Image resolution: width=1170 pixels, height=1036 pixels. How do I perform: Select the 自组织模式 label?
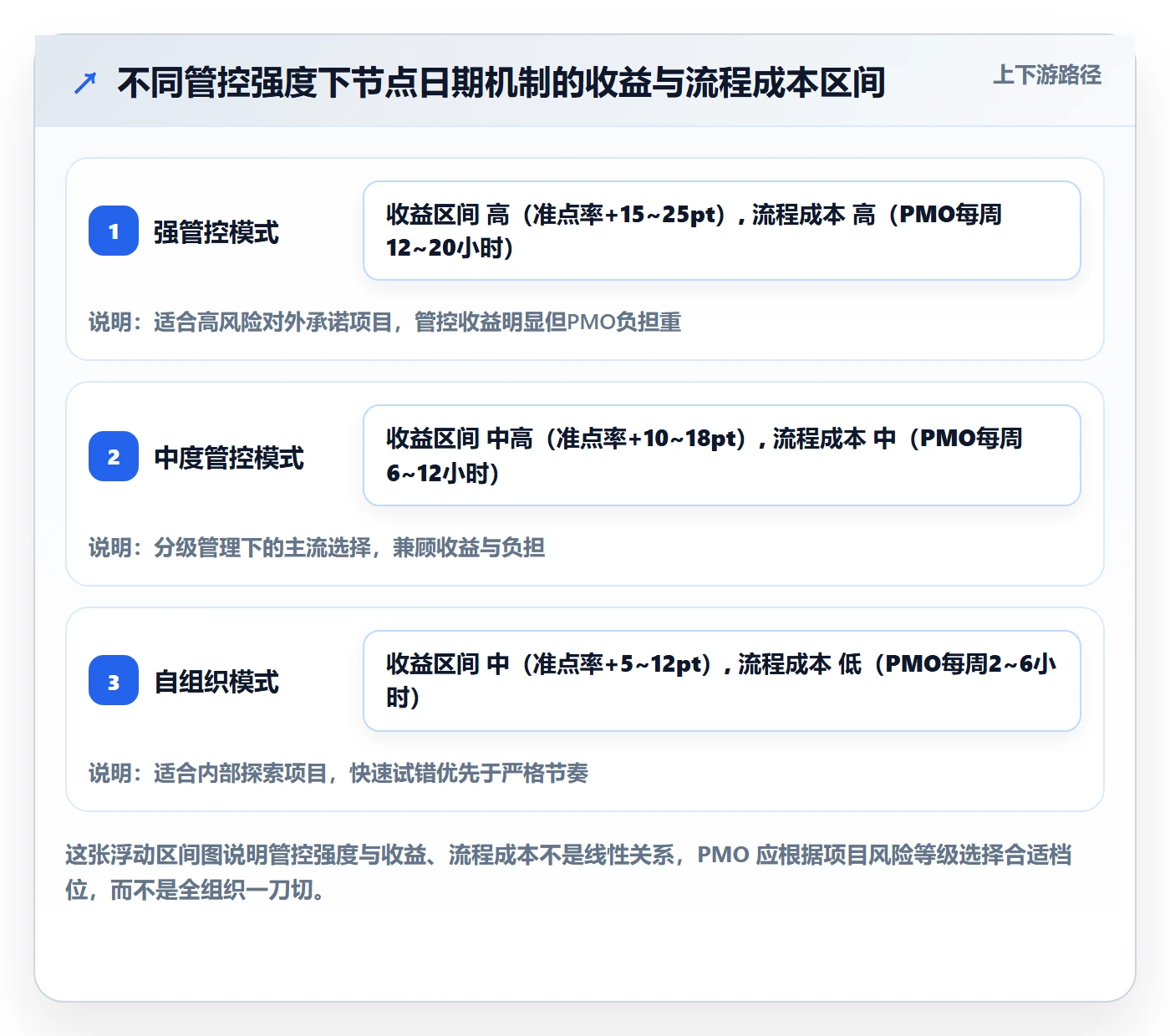[216, 682]
